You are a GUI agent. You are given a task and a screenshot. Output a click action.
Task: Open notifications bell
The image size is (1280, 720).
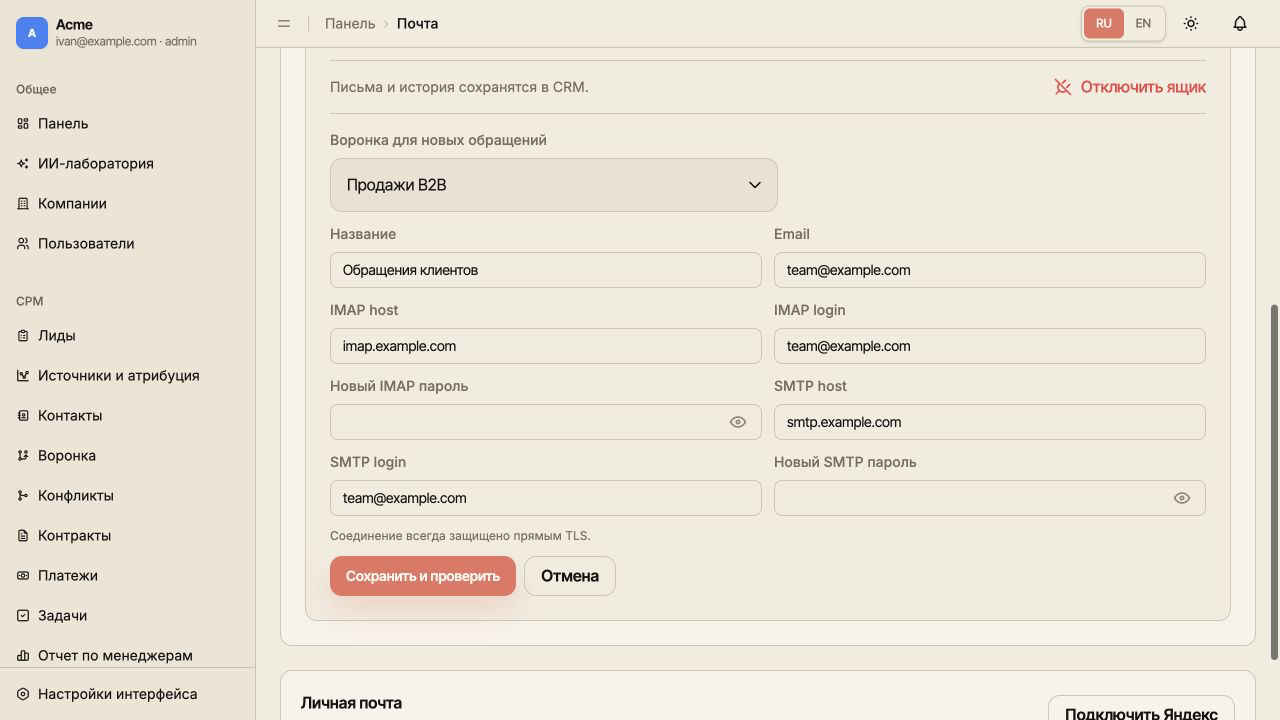[x=1240, y=23]
